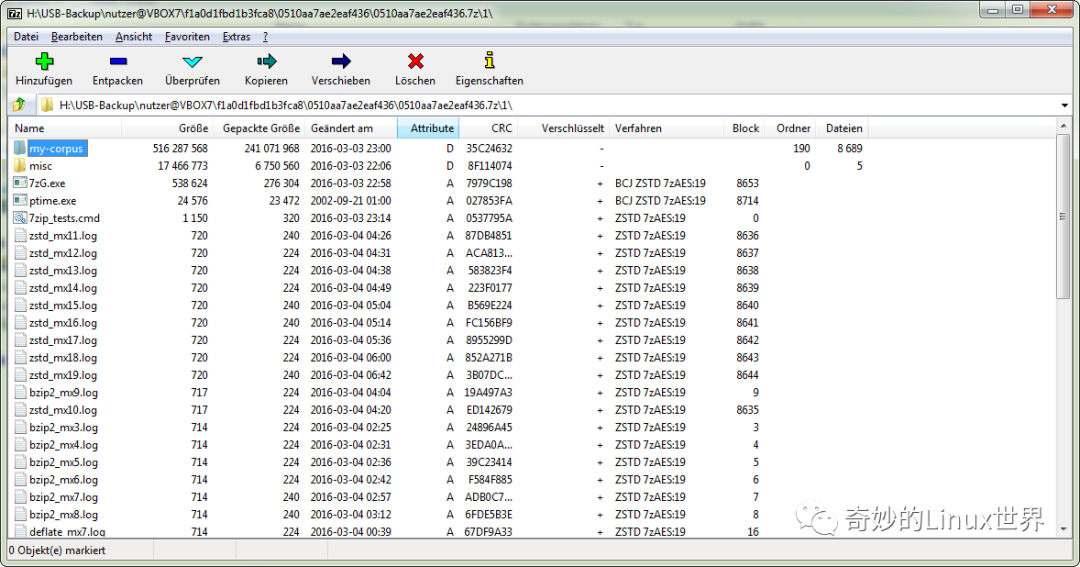The image size is (1080, 567).
Task: Click the size value 516 287 568
Action: tap(180, 148)
